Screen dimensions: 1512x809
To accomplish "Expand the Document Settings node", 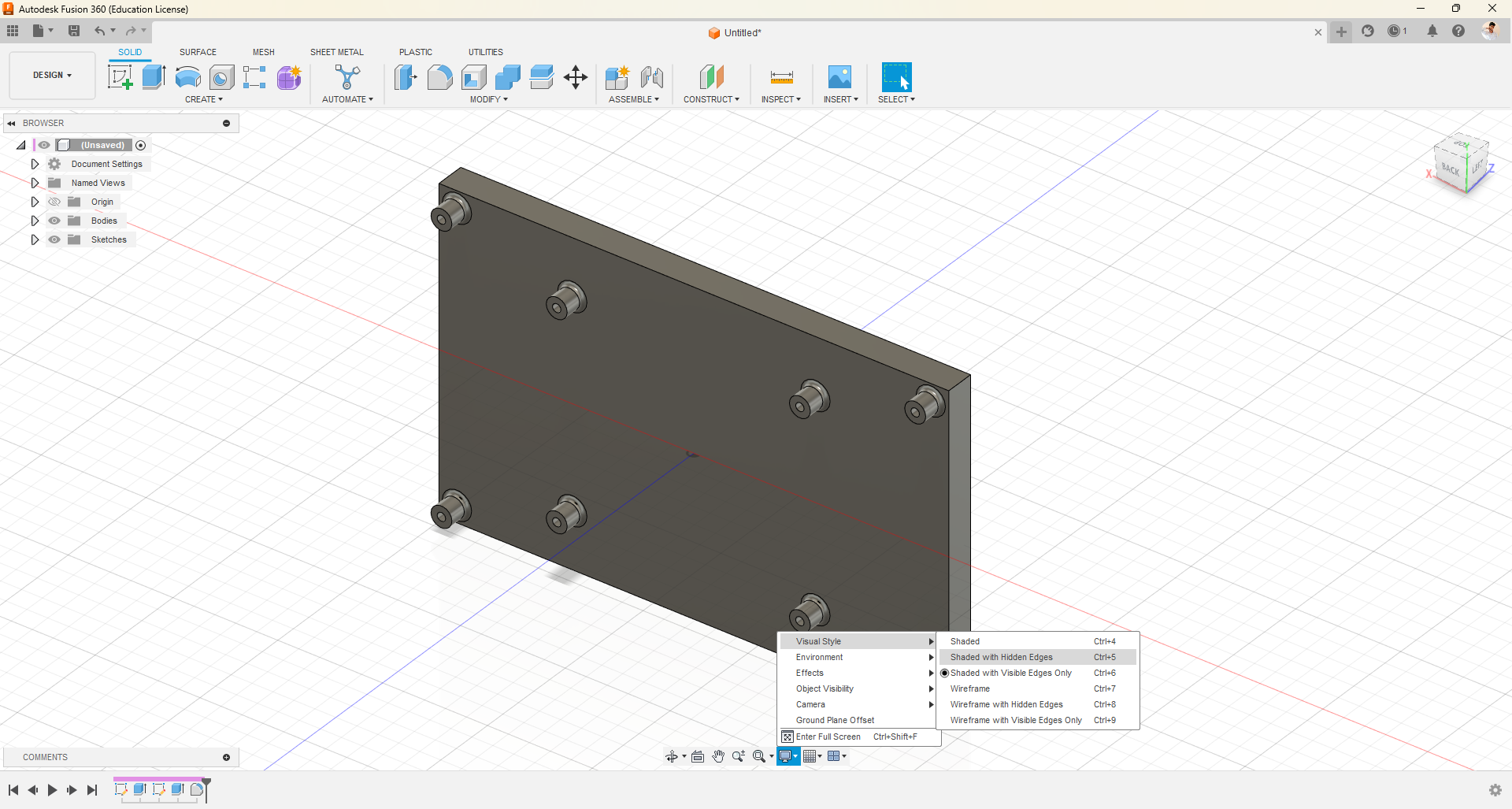I will click(x=35, y=164).
